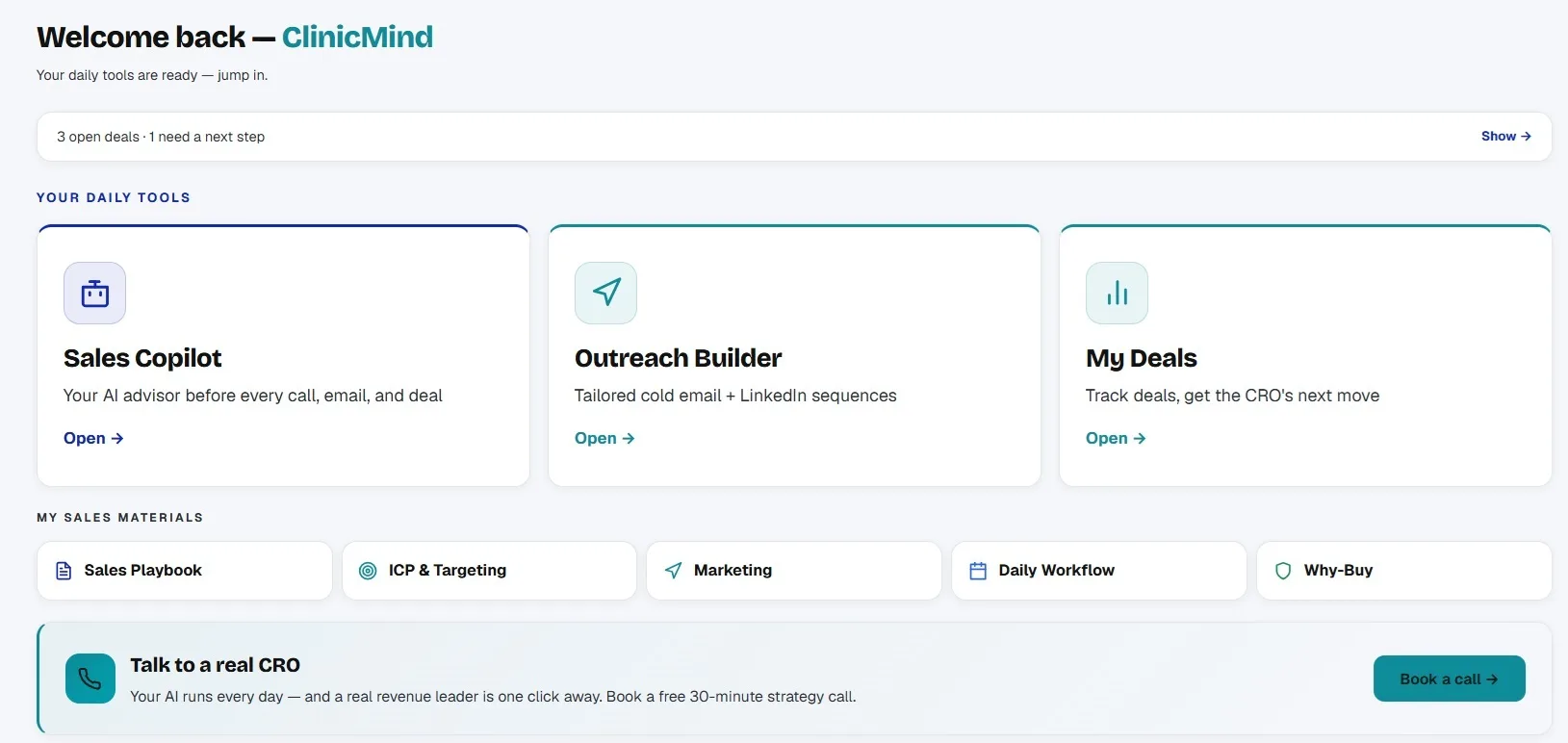Click the My Deals card title
The image size is (1568, 743).
(x=1141, y=358)
